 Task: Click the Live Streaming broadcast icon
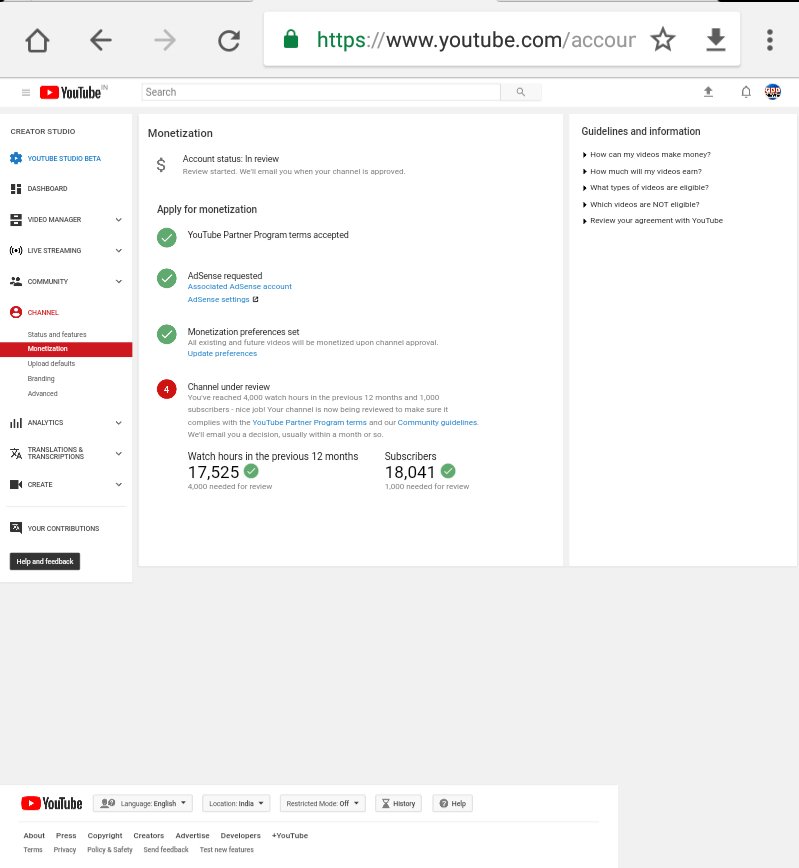click(16, 251)
